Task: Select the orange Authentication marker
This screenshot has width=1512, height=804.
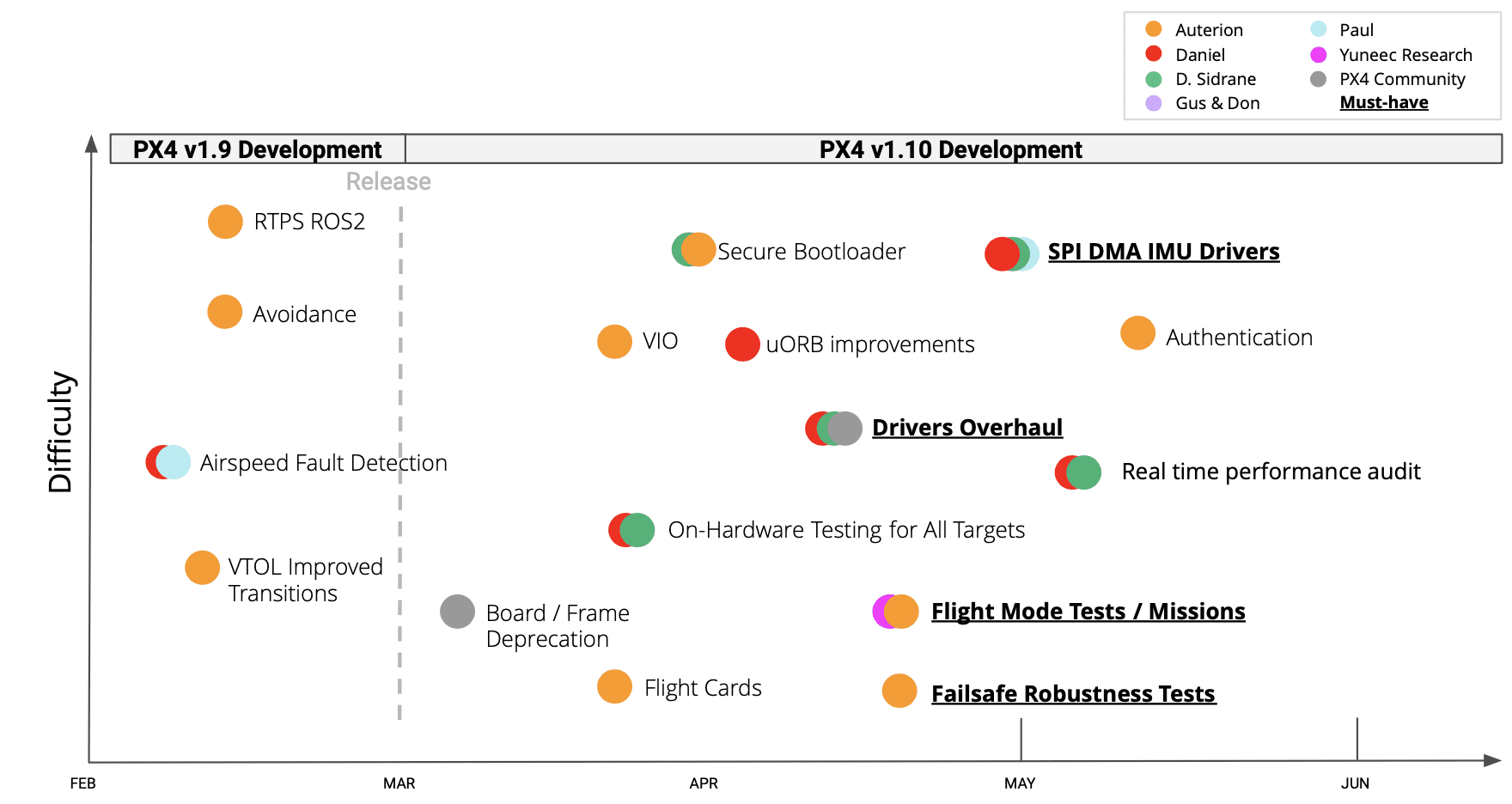Action: tap(1137, 333)
